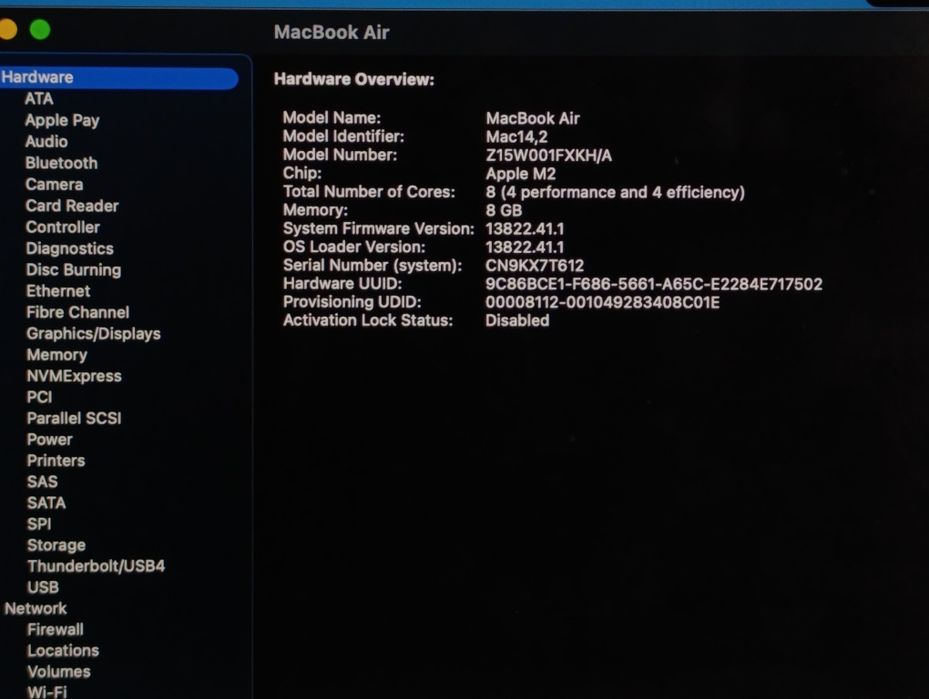Select USB in the sidebar
The image size is (929, 699).
click(43, 588)
